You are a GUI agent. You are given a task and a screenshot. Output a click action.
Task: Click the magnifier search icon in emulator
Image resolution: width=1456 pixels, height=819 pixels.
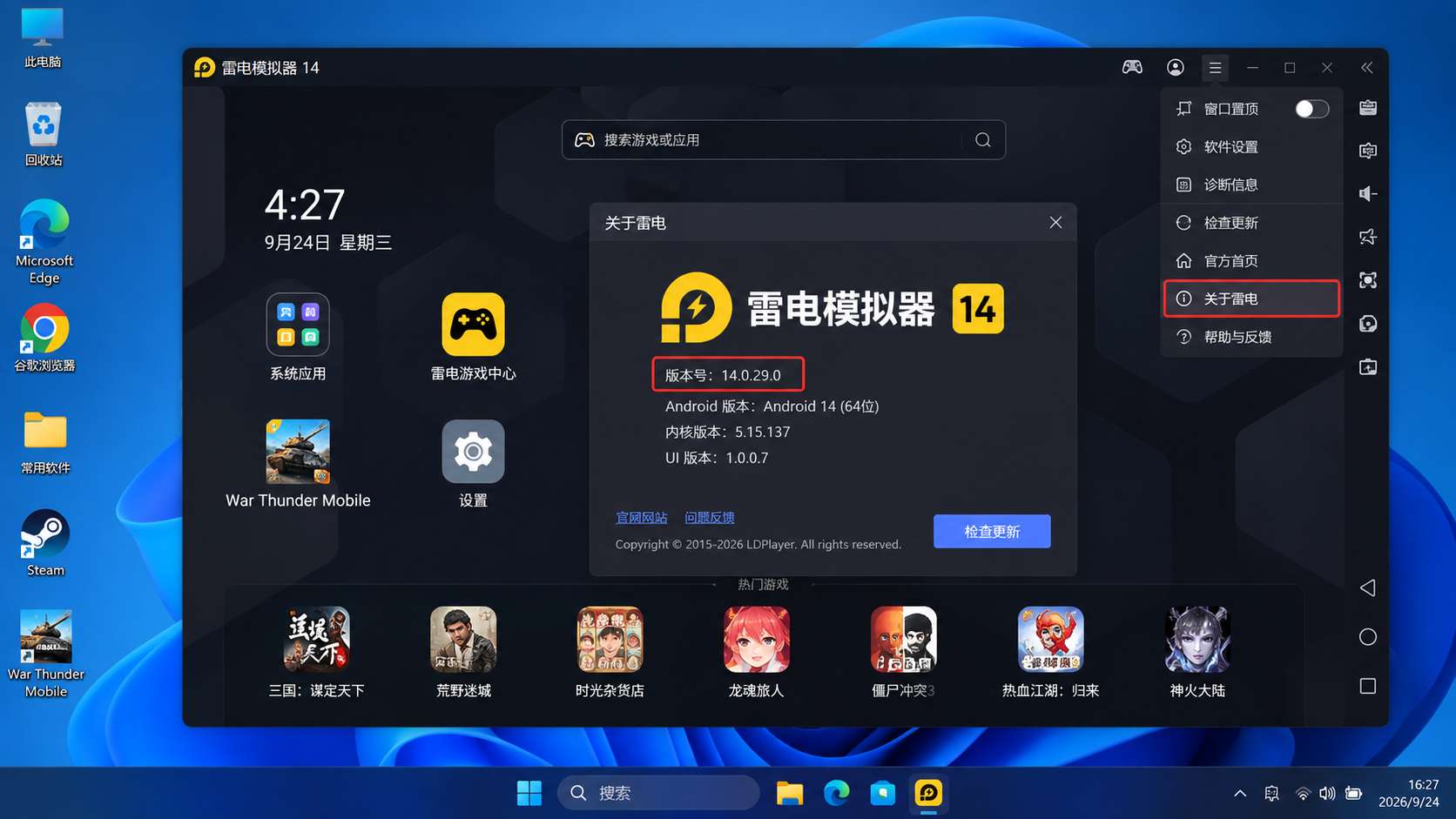(x=983, y=140)
